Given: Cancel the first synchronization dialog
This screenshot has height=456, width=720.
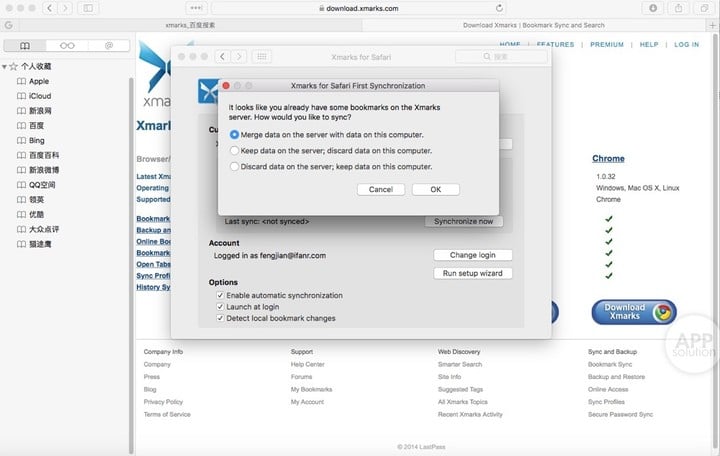Looking at the screenshot, I should [381, 189].
